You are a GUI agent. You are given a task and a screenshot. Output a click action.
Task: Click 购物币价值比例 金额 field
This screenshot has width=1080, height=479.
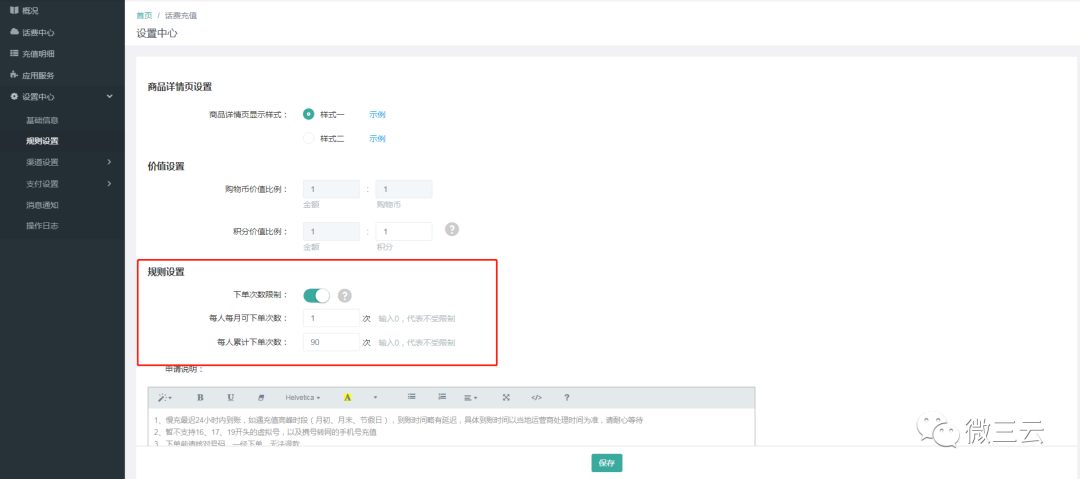point(331,190)
